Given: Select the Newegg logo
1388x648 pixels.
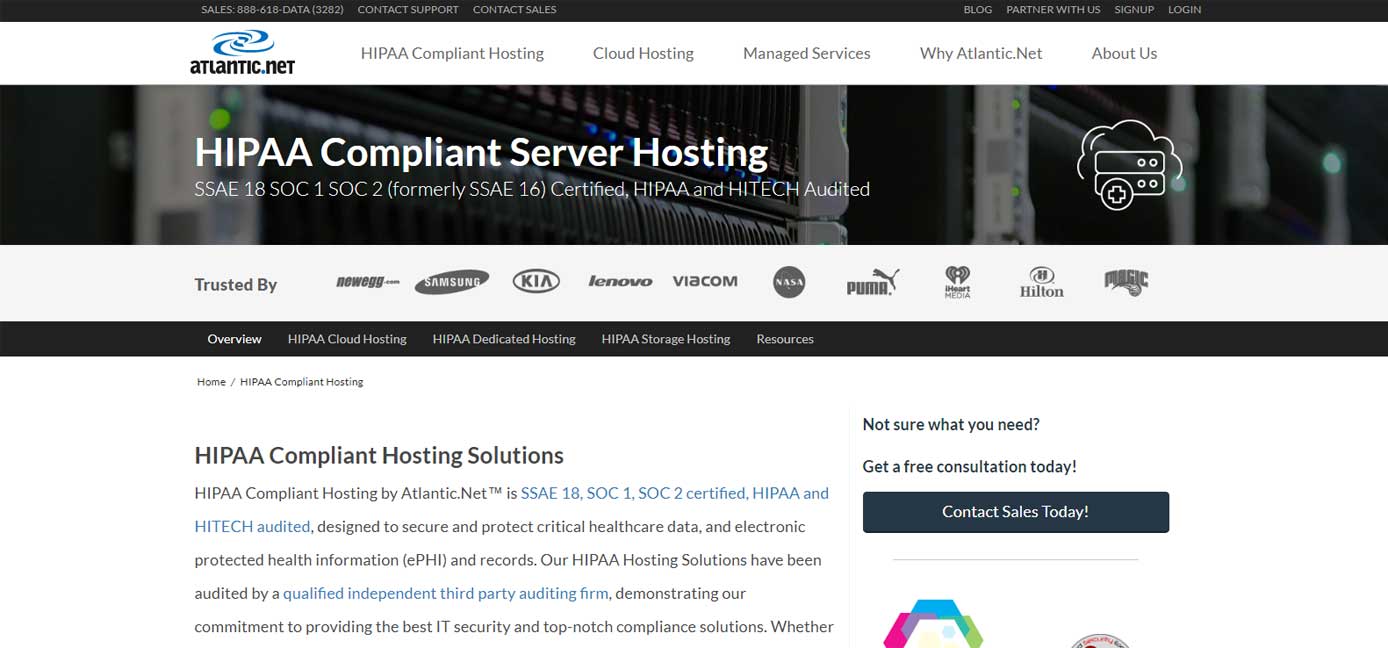Looking at the screenshot, I should (365, 281).
